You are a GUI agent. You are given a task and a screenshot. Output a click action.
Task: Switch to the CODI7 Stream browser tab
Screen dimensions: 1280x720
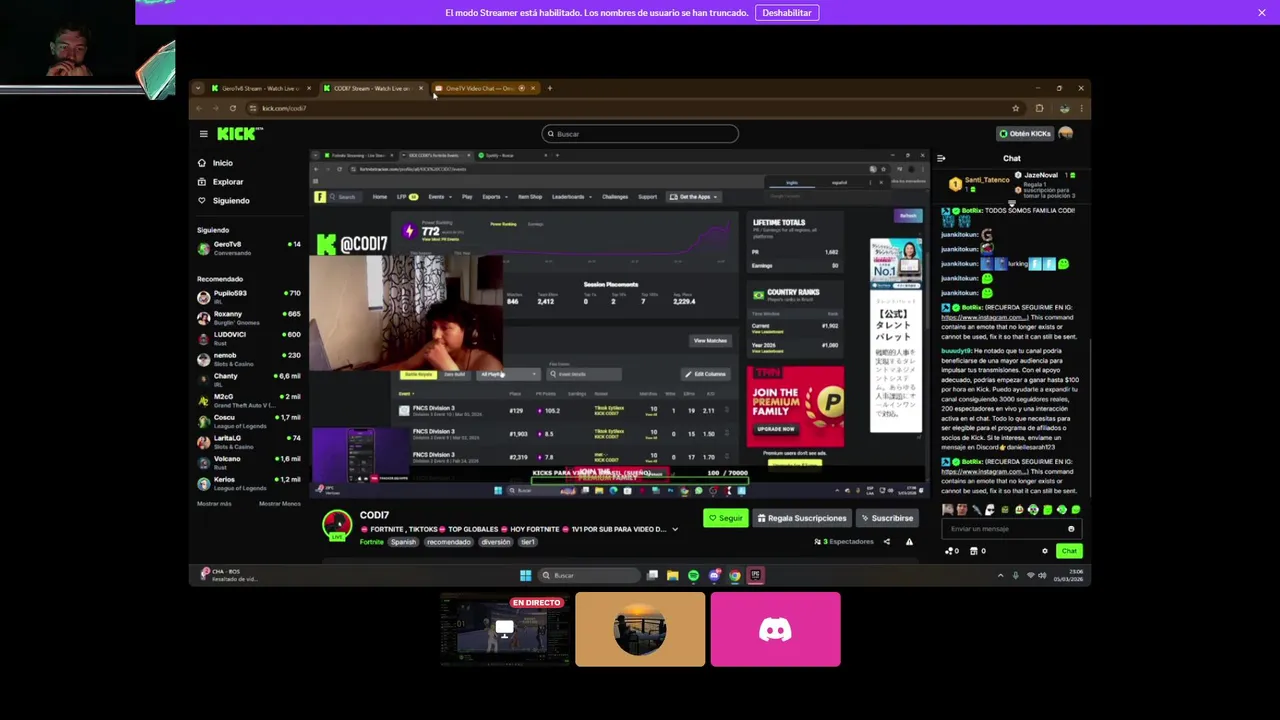tap(372, 88)
